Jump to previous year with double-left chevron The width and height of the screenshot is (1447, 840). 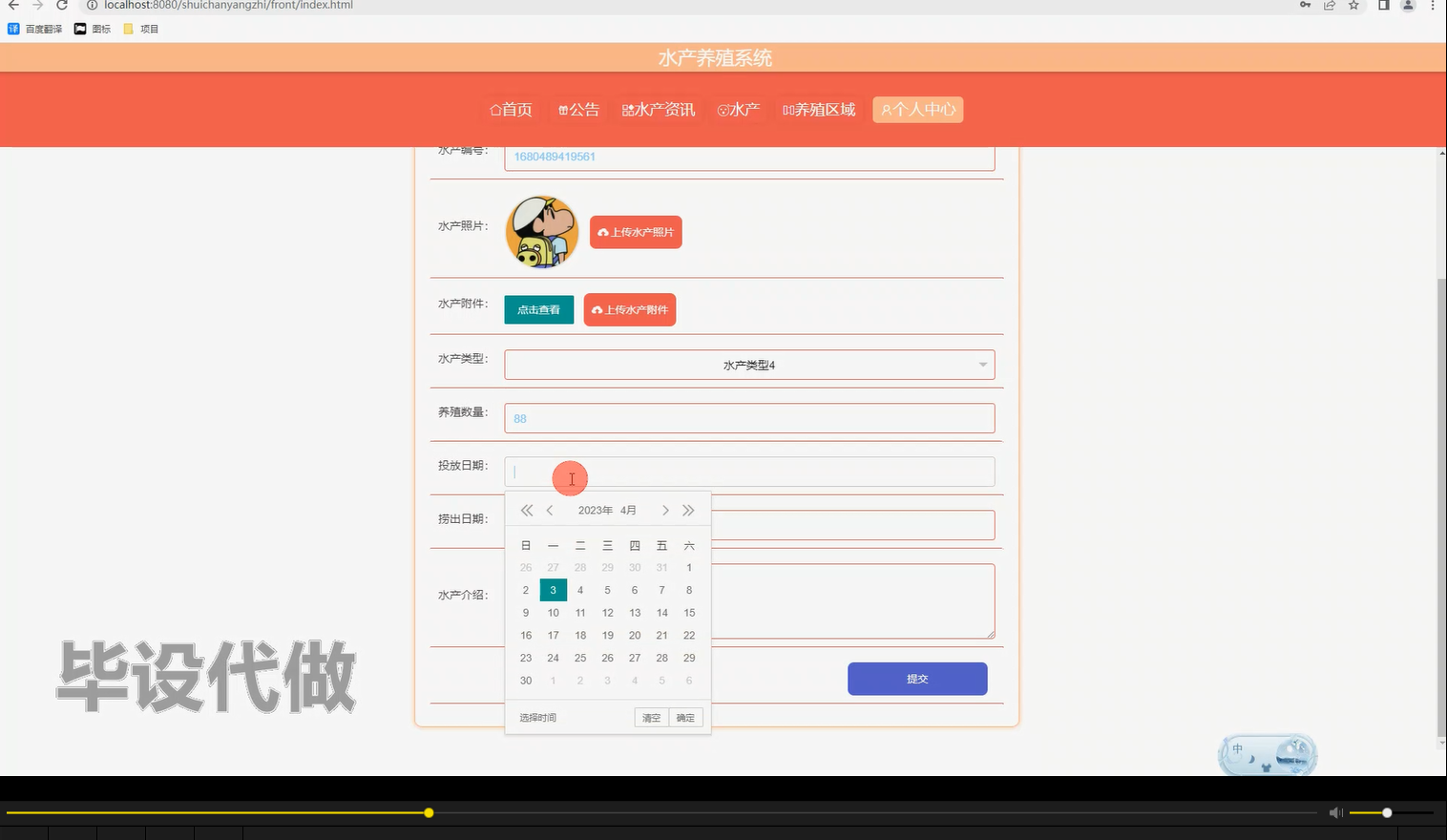[x=526, y=510]
